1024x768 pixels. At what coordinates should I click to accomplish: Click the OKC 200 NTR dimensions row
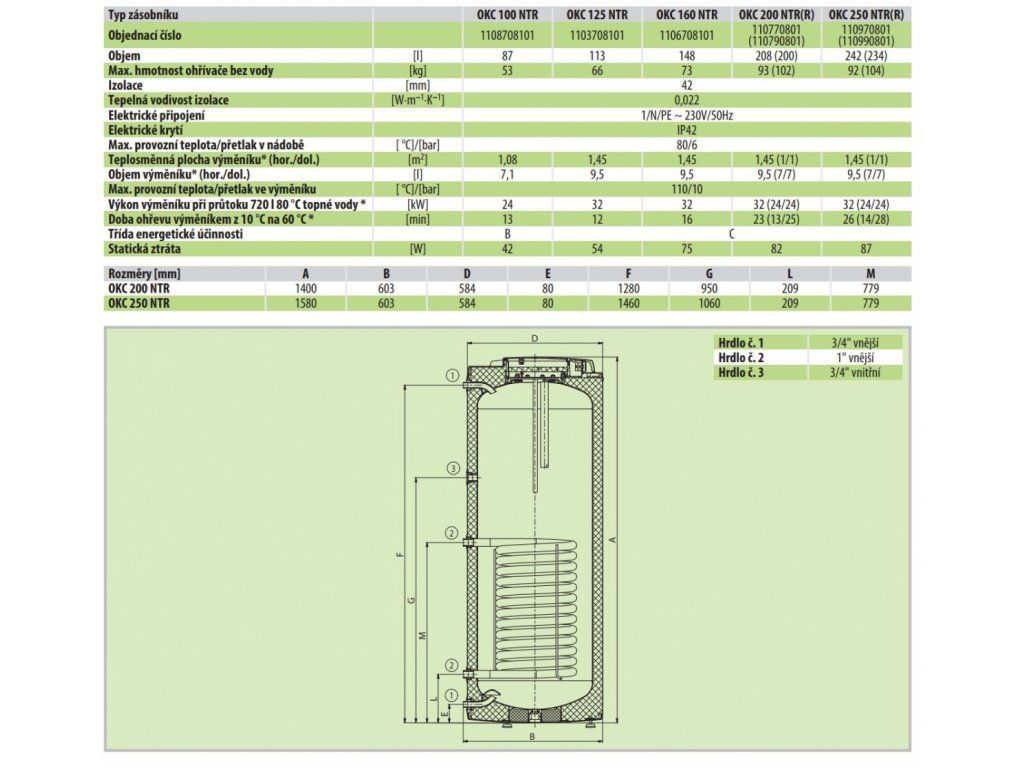click(x=507, y=288)
